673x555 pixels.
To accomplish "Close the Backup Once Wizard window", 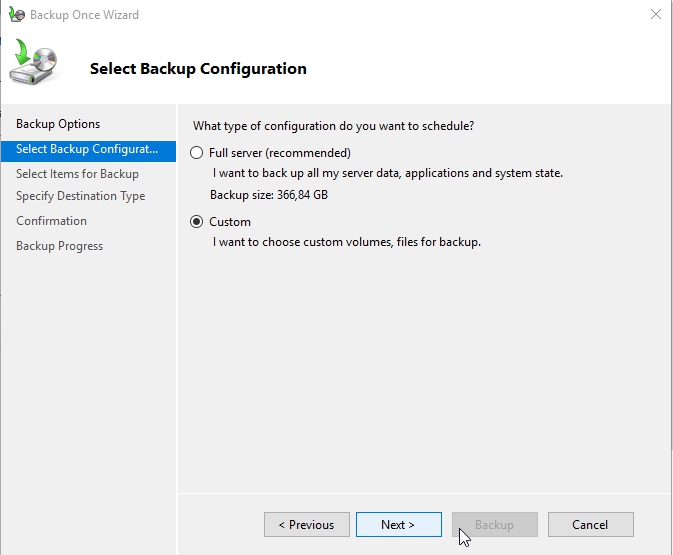I will [655, 15].
